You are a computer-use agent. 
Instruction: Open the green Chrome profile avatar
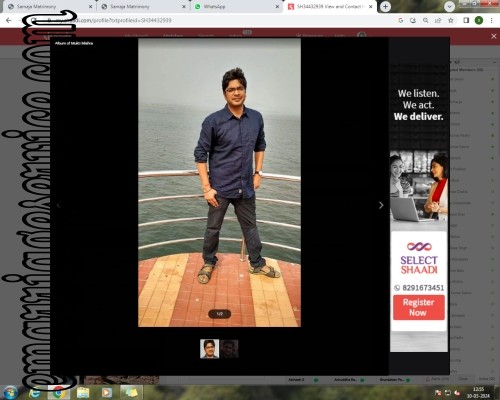click(479, 20)
